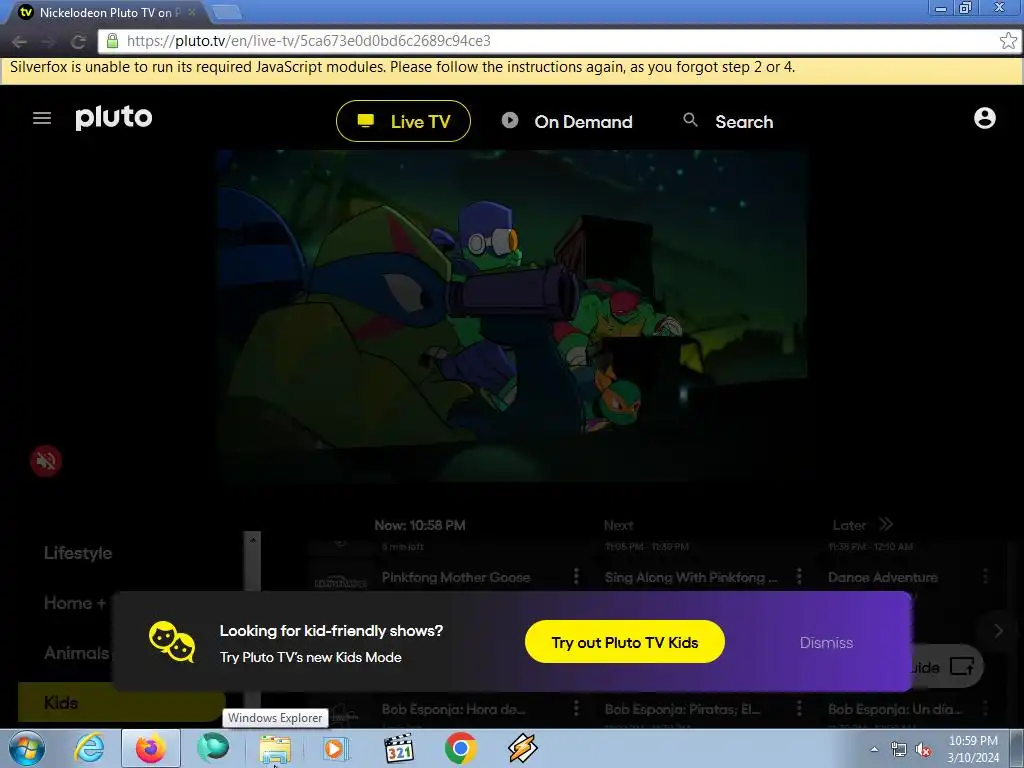Click the category list scroll up arrow
The image size is (1024, 768).
click(252, 539)
